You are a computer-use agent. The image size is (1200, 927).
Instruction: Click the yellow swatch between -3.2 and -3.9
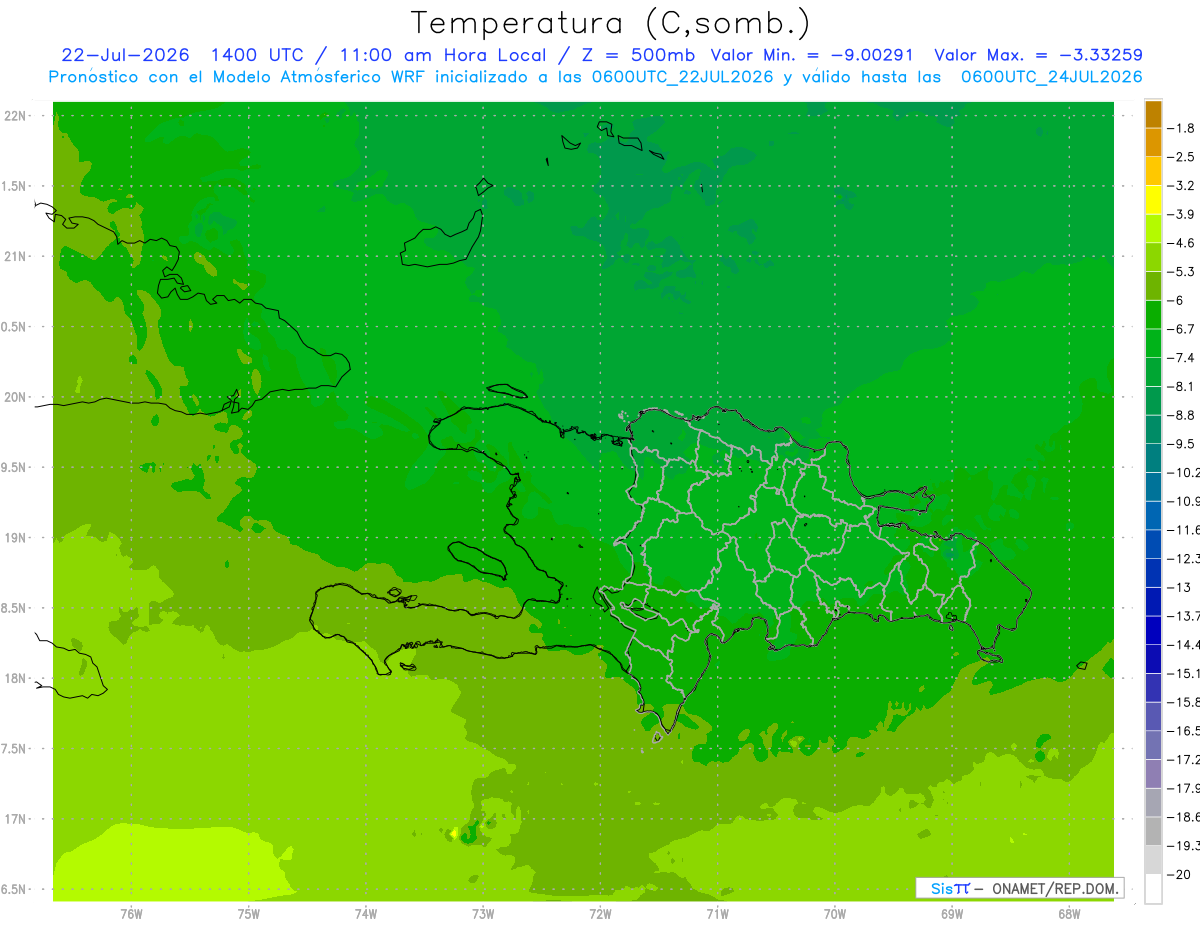click(x=1153, y=200)
